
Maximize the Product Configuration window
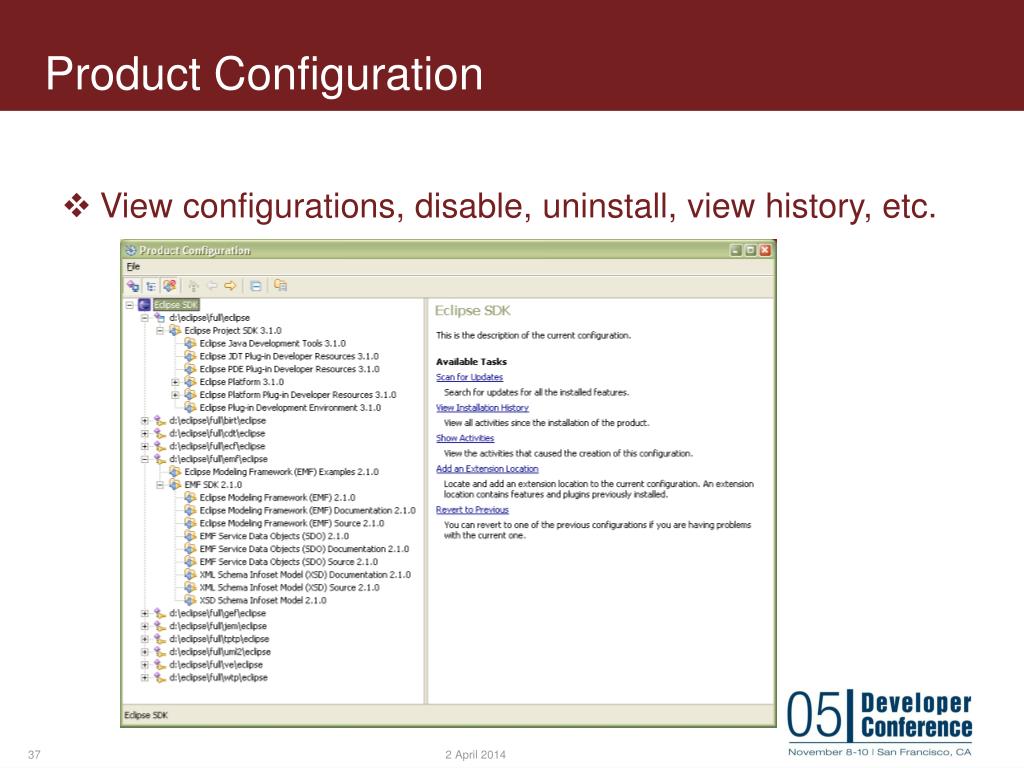click(750, 250)
